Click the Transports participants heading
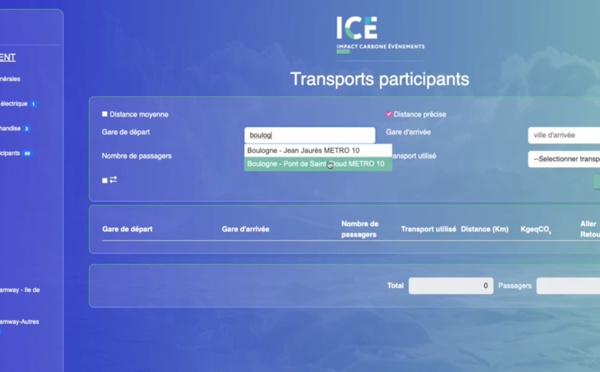The height and width of the screenshot is (372, 600). (x=380, y=79)
